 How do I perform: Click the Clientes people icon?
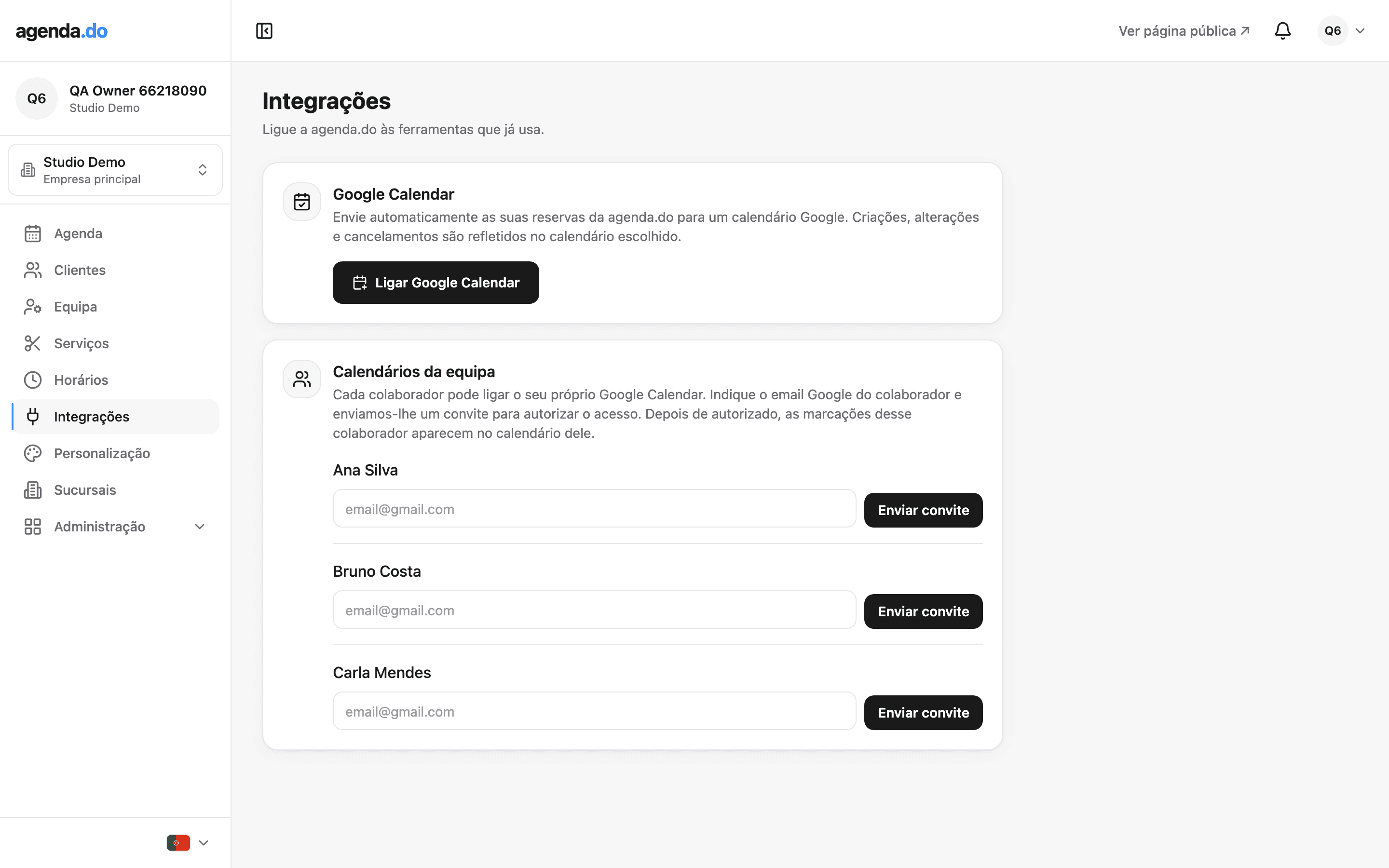[x=33, y=271]
